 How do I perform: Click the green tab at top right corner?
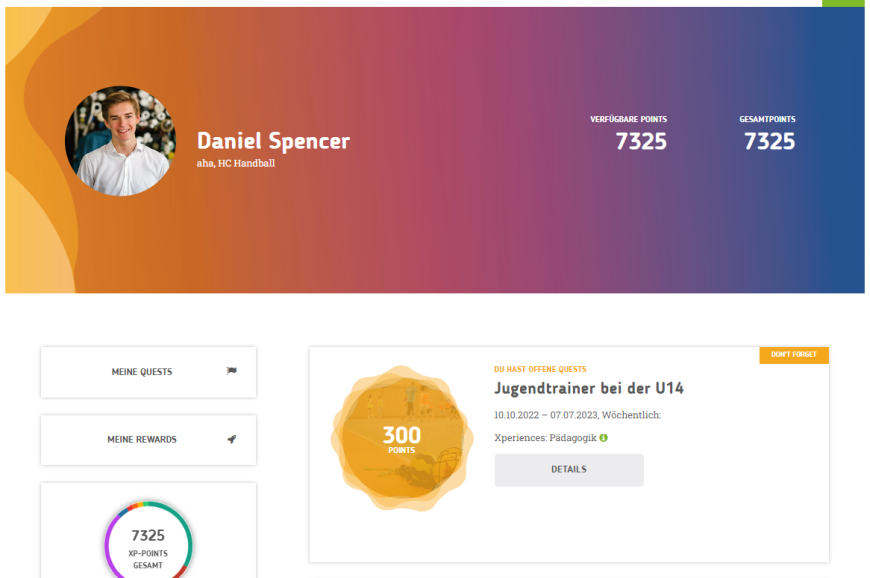coord(843,3)
